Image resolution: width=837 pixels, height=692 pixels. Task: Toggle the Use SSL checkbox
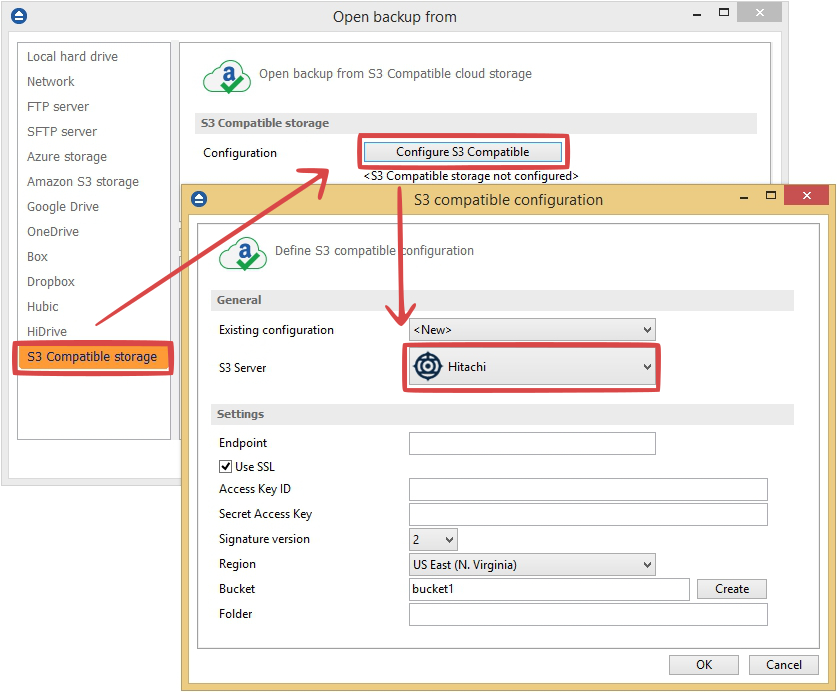coord(225,467)
